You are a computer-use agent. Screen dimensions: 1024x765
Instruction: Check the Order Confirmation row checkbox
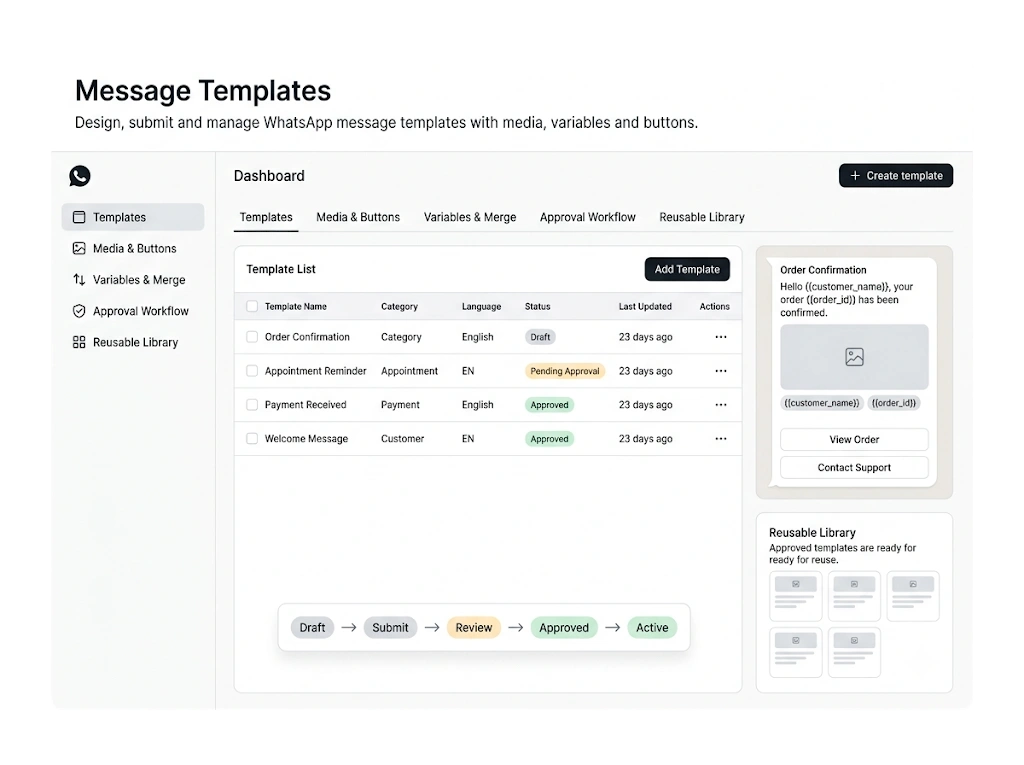pyautogui.click(x=252, y=337)
